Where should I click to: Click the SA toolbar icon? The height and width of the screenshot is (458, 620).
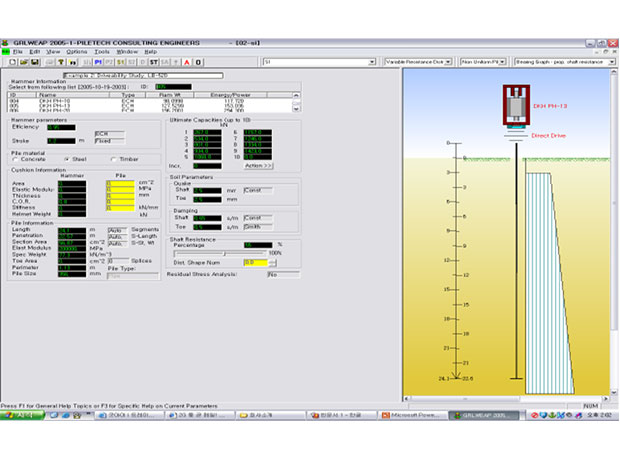point(165,62)
